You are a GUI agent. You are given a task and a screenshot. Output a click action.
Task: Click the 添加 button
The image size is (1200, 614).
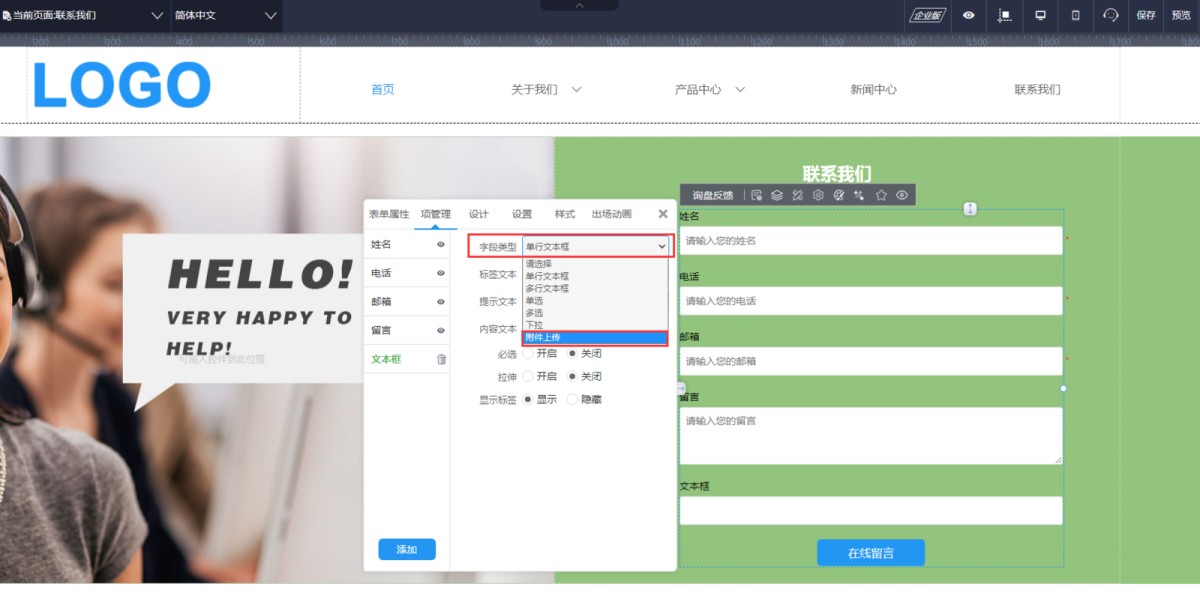point(406,549)
